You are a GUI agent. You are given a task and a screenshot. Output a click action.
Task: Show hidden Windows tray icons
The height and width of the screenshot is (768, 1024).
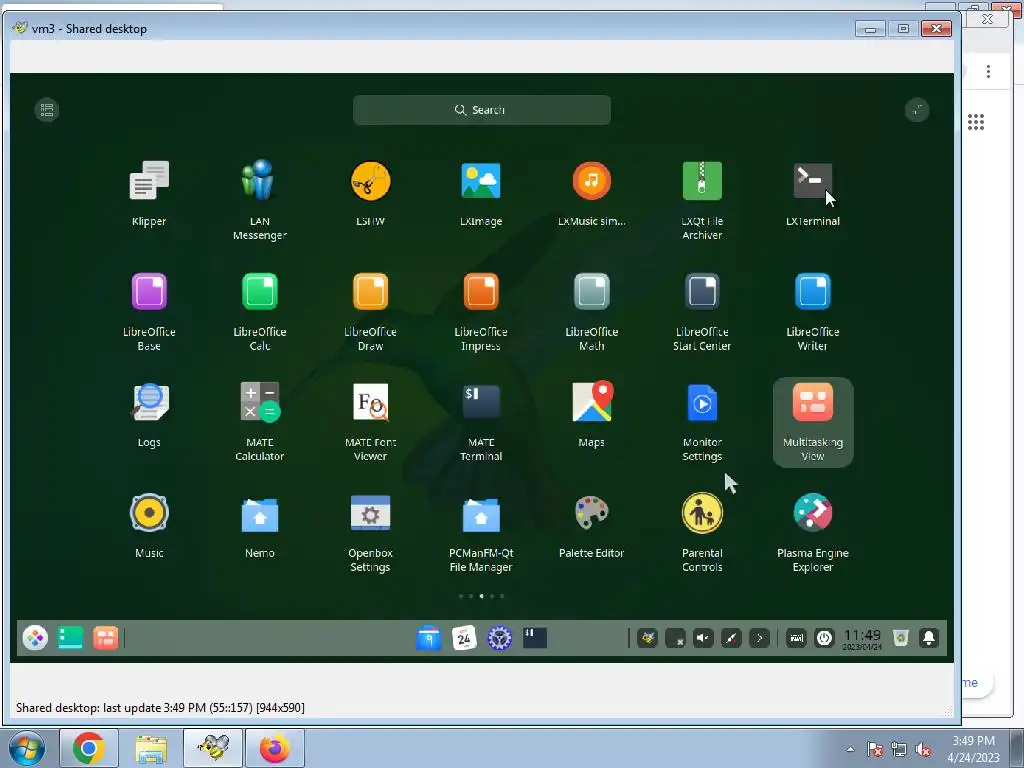[x=850, y=750]
